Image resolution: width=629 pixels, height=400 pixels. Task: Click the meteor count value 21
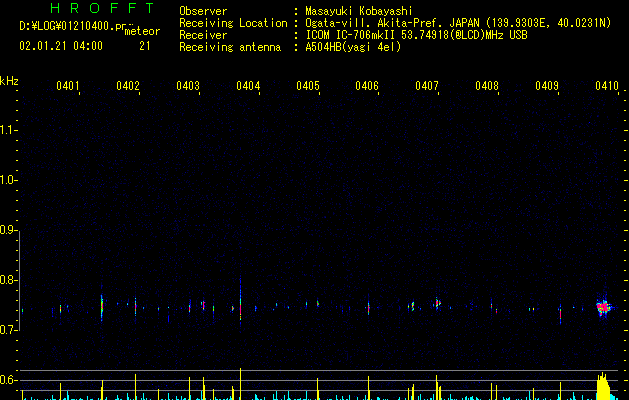145,46
